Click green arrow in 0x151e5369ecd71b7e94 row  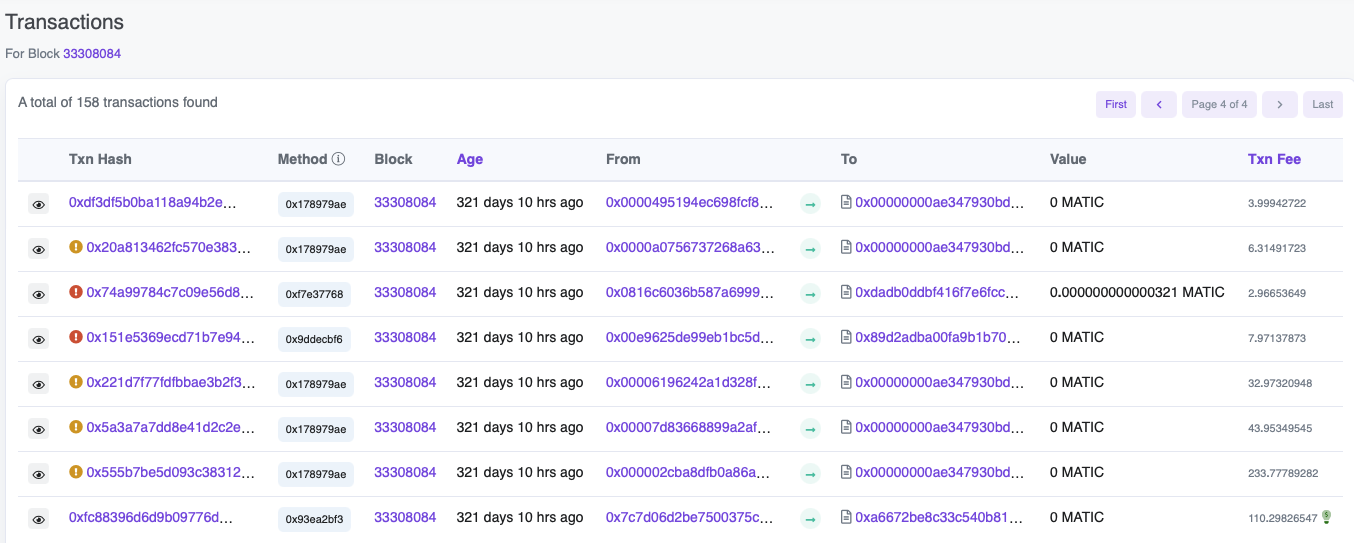pyautogui.click(x=810, y=339)
